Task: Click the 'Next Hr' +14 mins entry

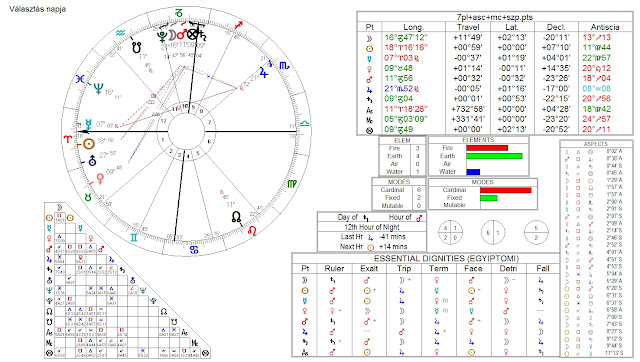Action: click(372, 247)
